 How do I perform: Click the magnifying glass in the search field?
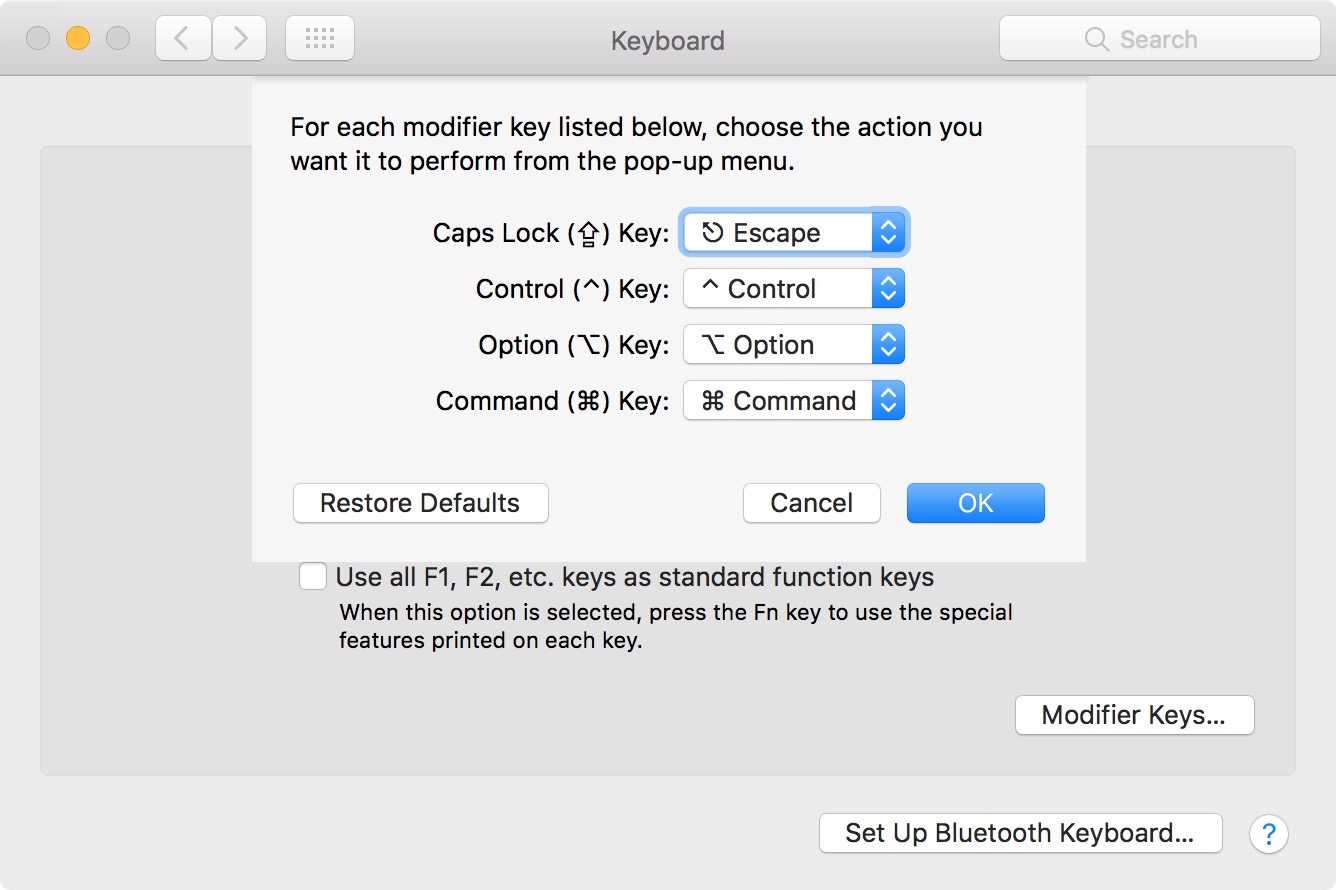coord(1096,39)
